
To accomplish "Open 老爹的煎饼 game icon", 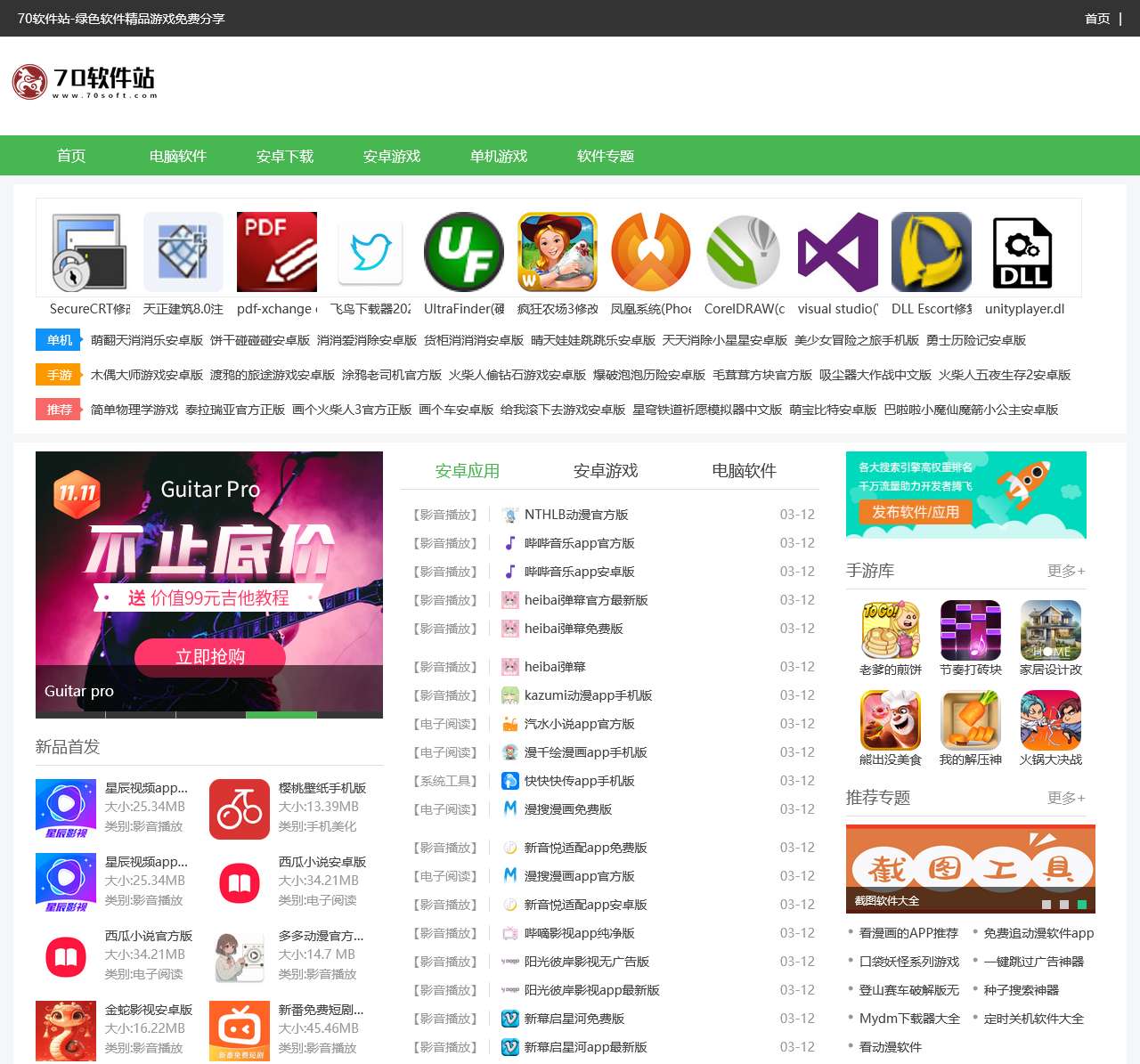I will (x=891, y=630).
